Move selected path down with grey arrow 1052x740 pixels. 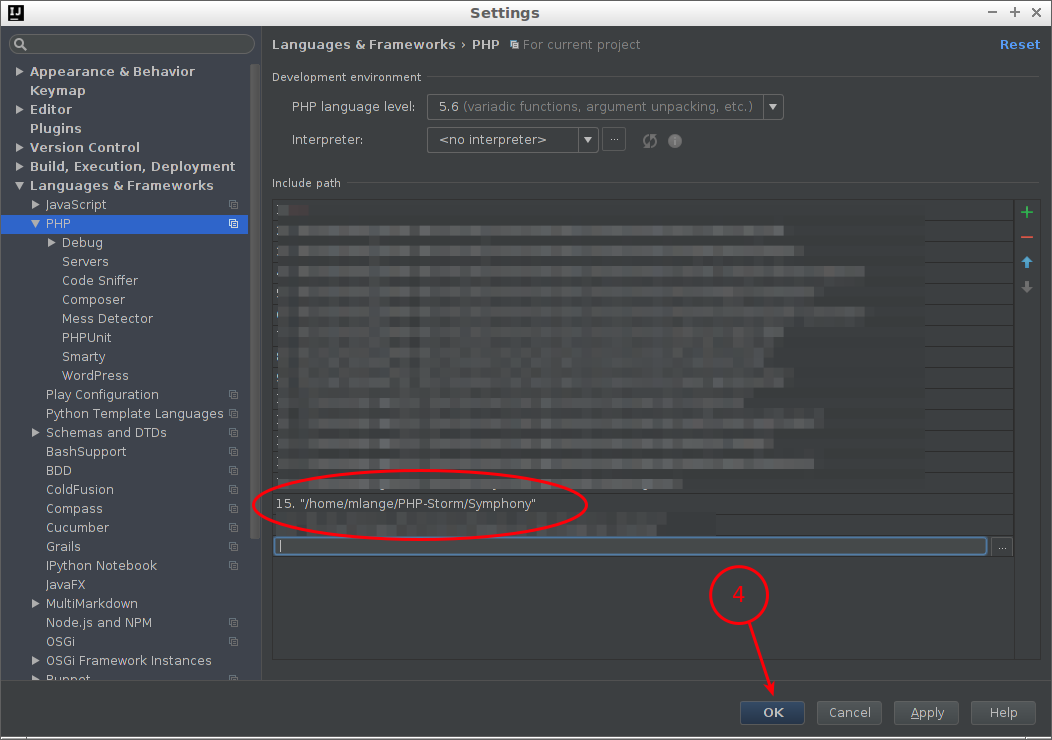1027,287
